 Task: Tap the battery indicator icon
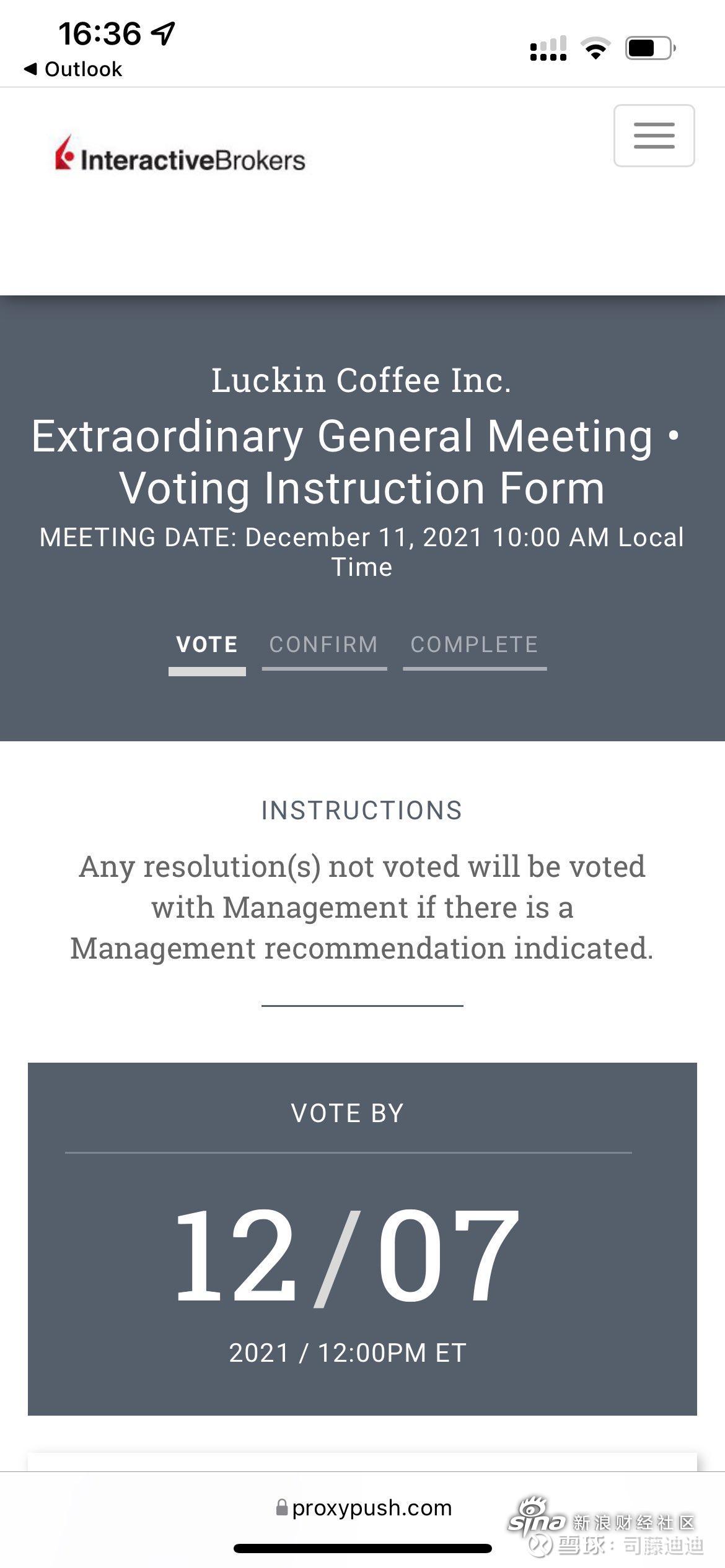(651, 48)
